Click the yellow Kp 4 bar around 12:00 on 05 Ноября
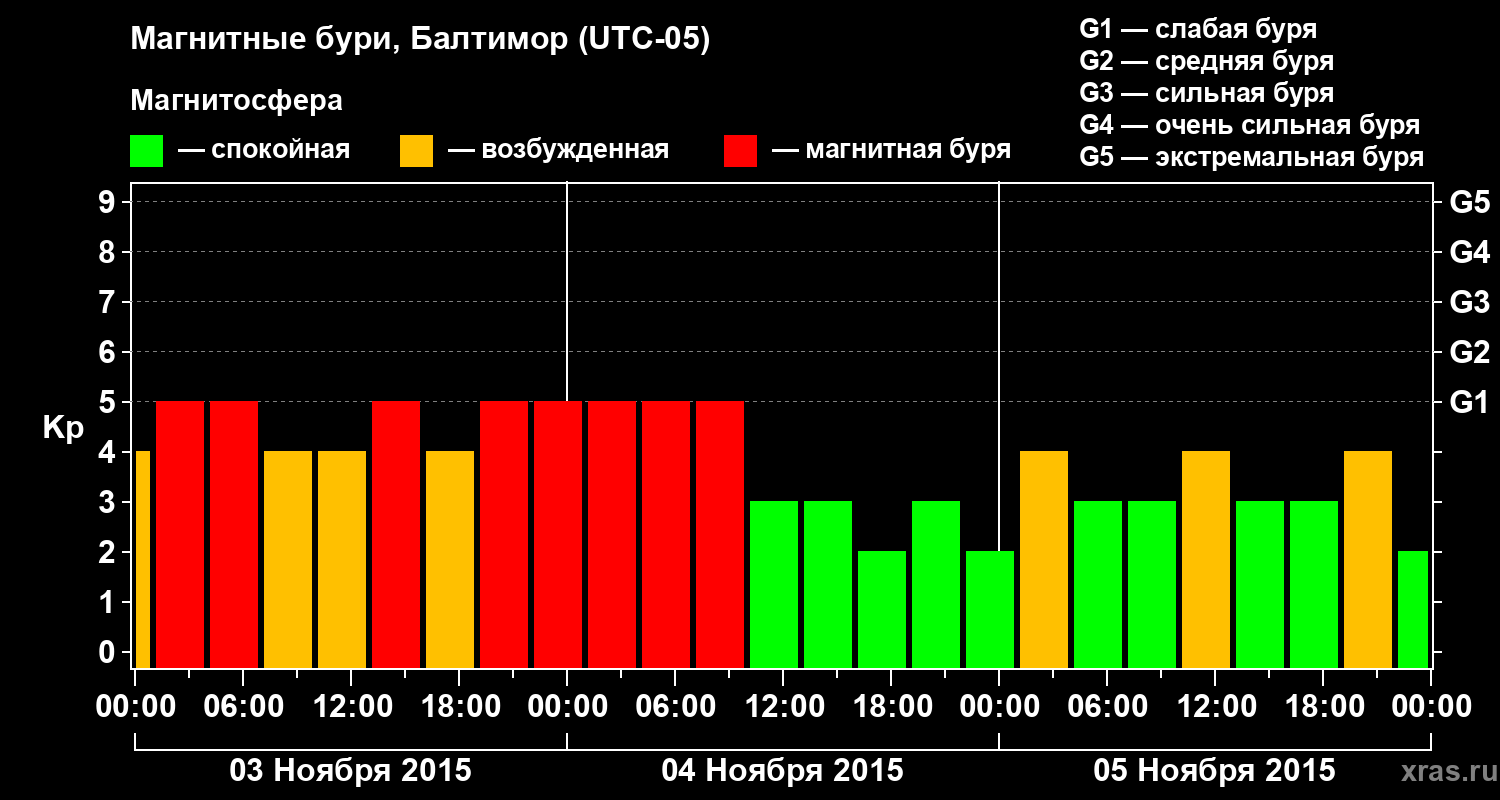The height and width of the screenshot is (800, 1500). click(x=1206, y=559)
